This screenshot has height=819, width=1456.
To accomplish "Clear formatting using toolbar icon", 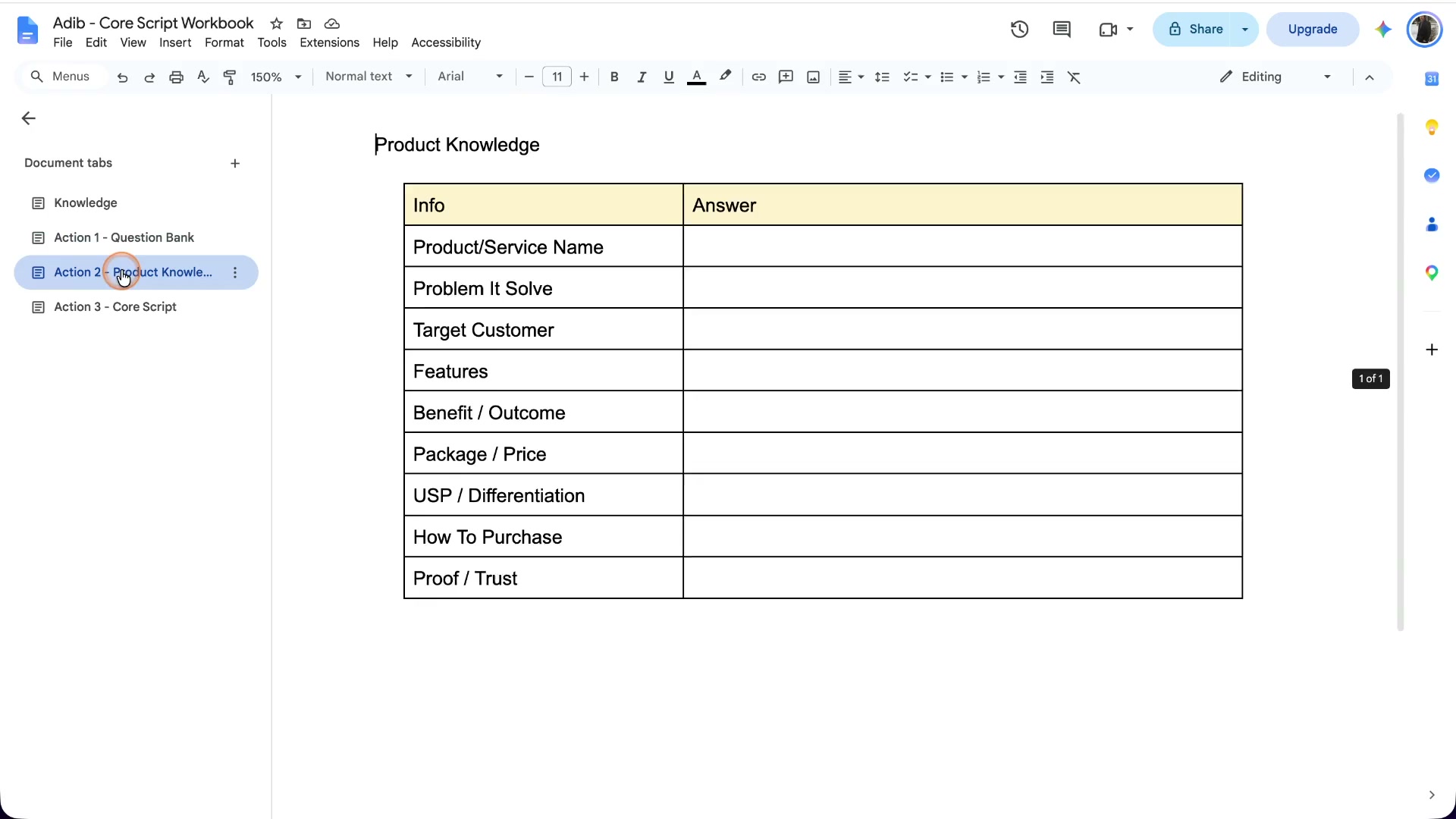I will pyautogui.click(x=1074, y=77).
